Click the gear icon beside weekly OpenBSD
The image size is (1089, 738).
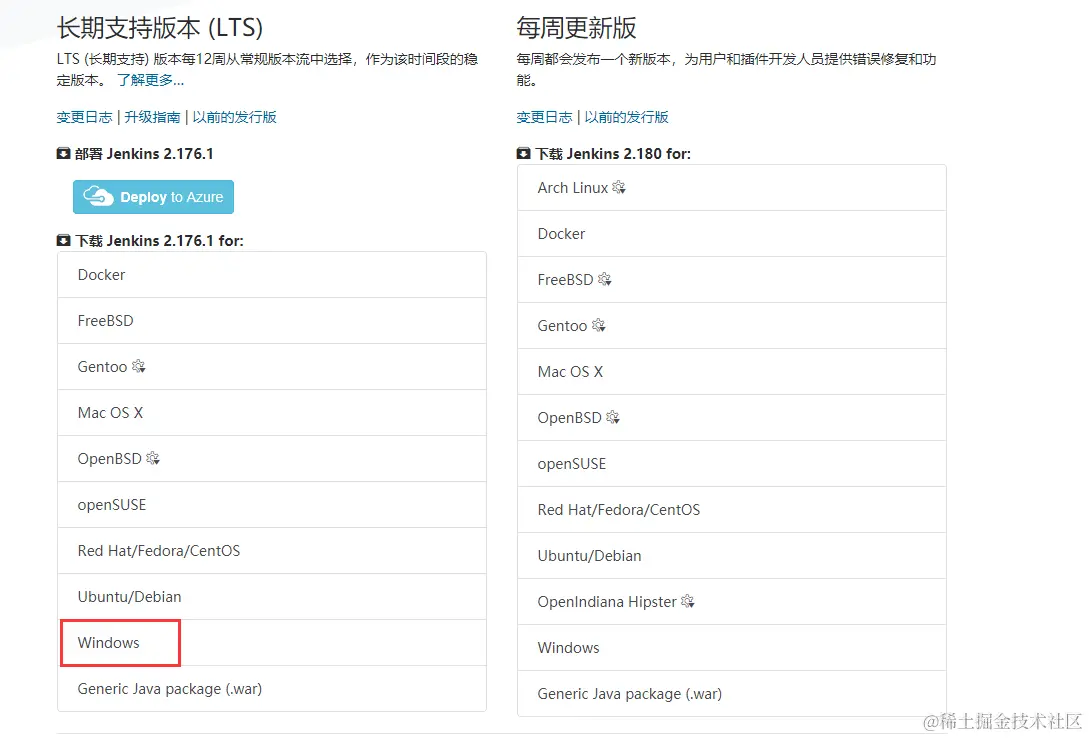[x=613, y=417]
